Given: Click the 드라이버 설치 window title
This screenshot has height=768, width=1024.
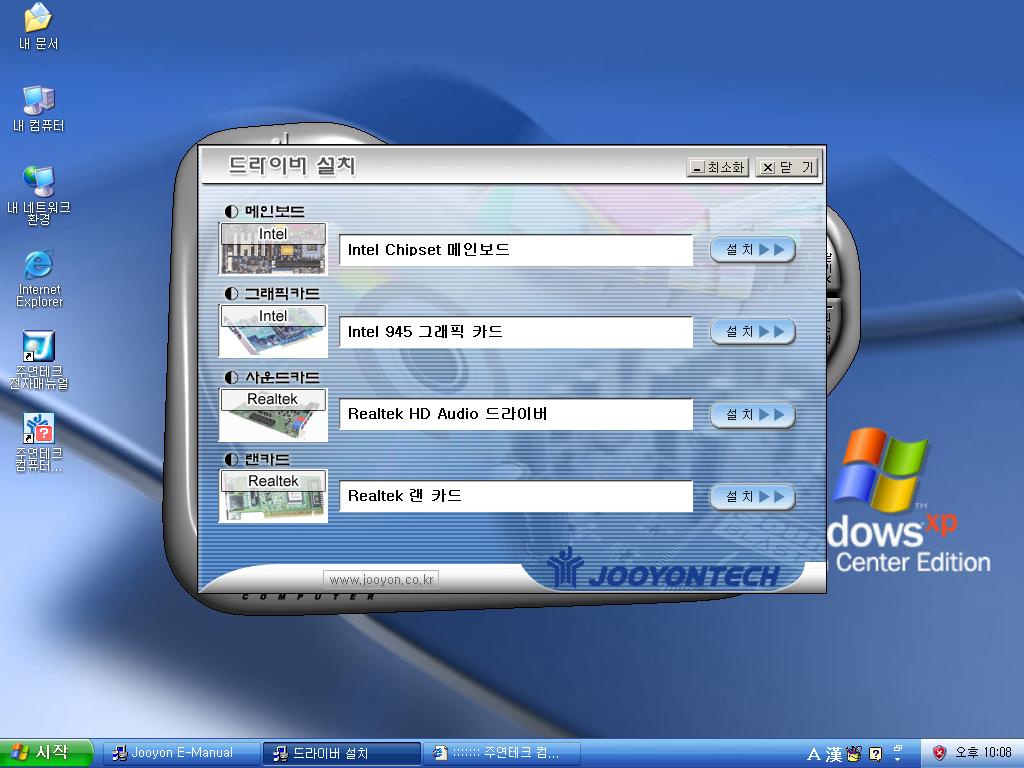Looking at the screenshot, I should click(x=292, y=165).
